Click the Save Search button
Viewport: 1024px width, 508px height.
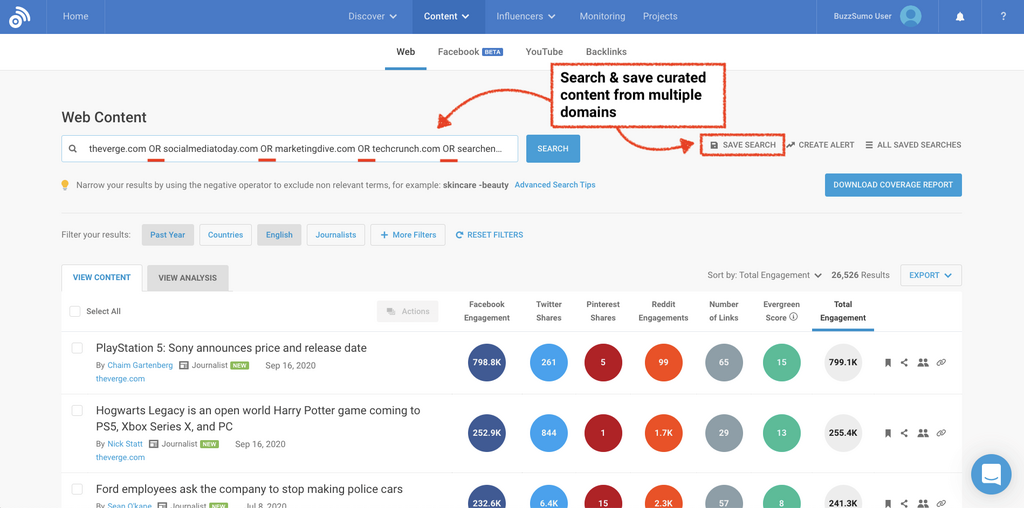(742, 145)
